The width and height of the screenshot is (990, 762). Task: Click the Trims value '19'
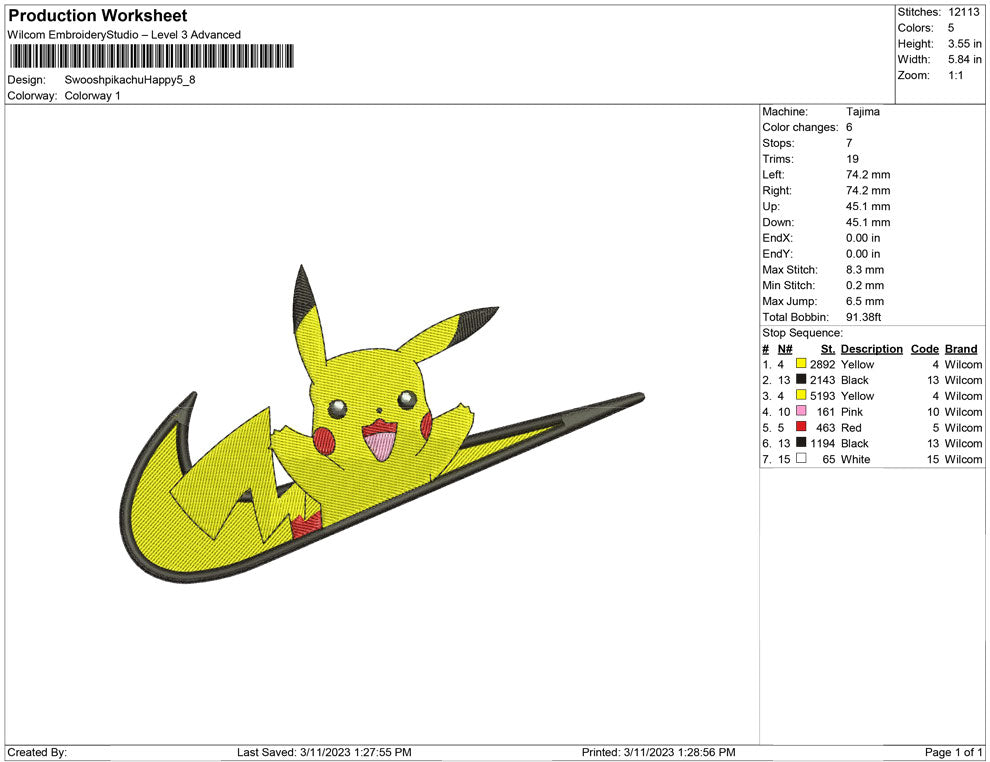tap(852, 159)
